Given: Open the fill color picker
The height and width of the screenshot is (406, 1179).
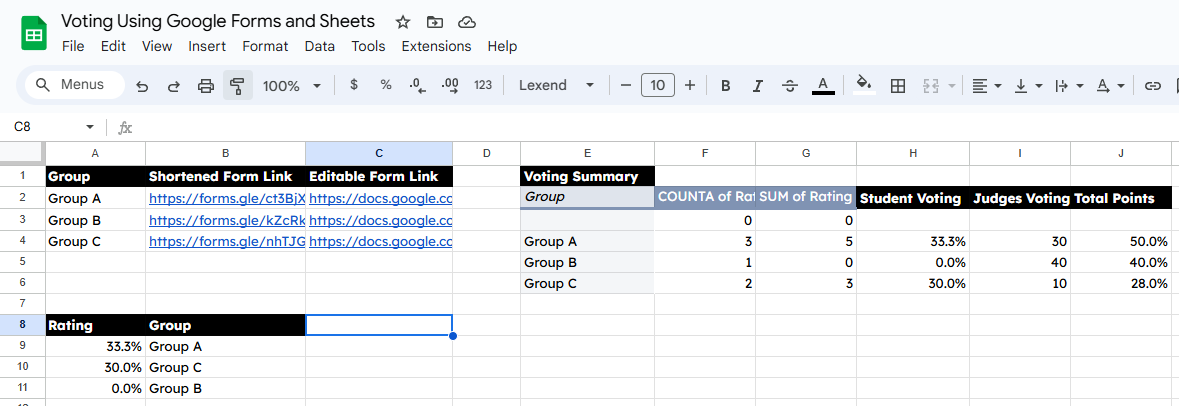Looking at the screenshot, I should [x=864, y=86].
